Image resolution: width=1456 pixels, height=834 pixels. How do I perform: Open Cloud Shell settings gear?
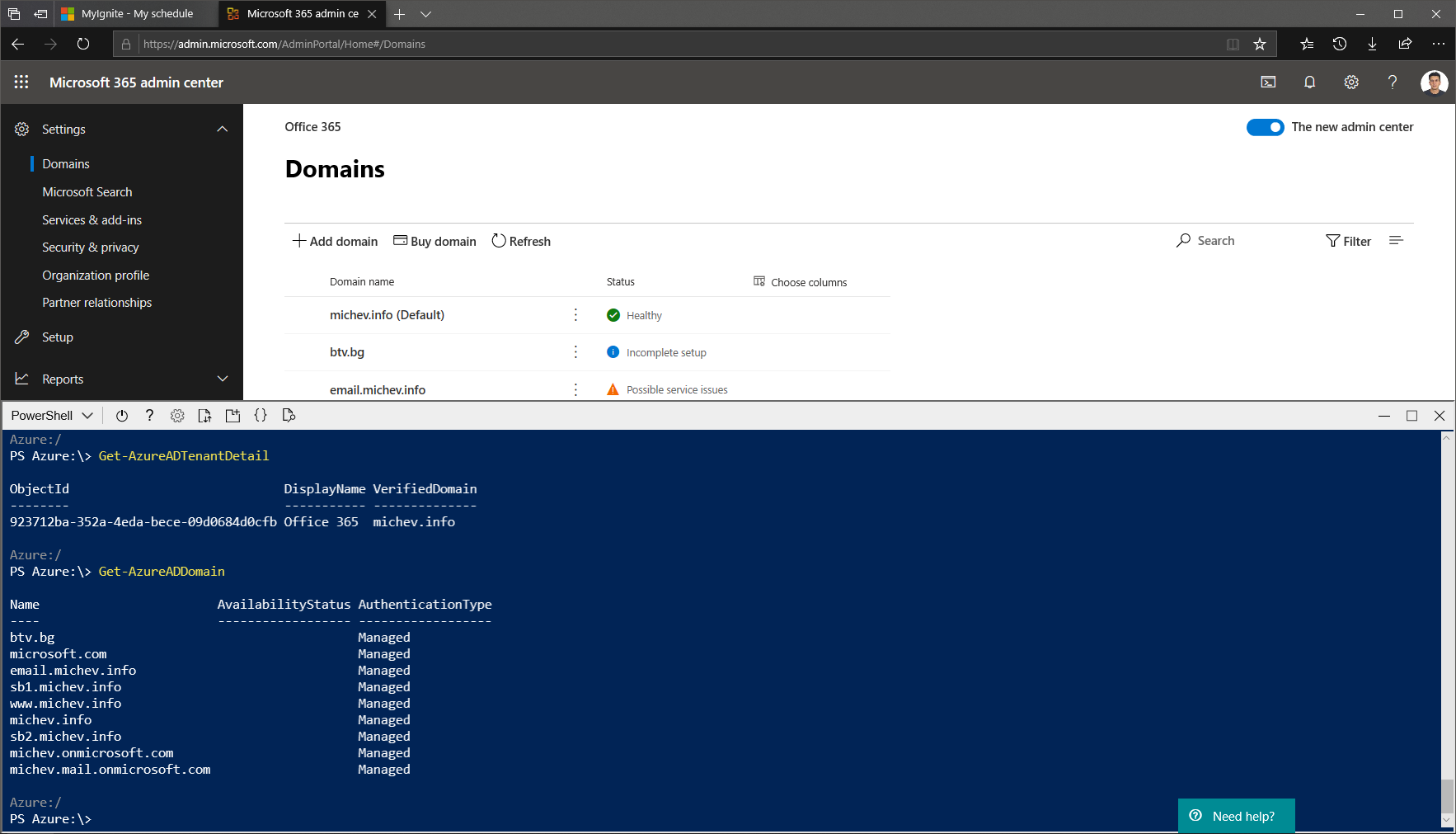(177, 416)
